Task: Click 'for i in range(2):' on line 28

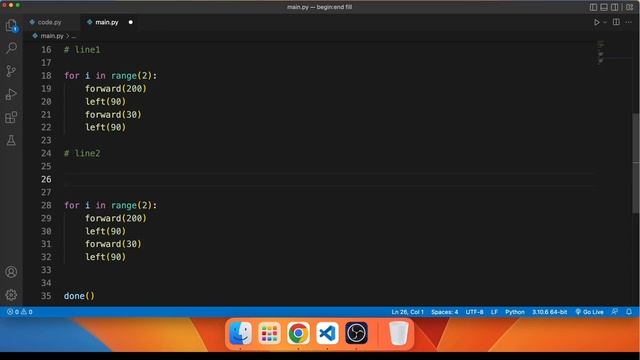Action: [x=110, y=205]
